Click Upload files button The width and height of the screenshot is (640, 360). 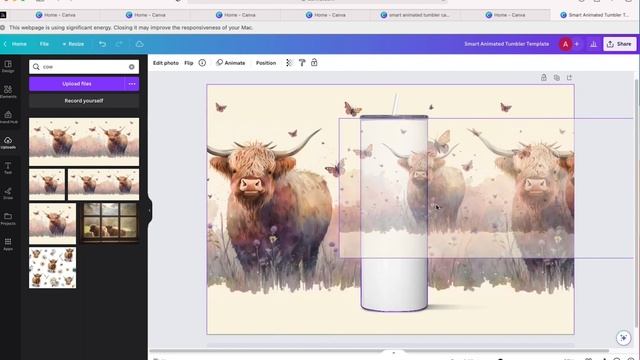(x=77, y=84)
